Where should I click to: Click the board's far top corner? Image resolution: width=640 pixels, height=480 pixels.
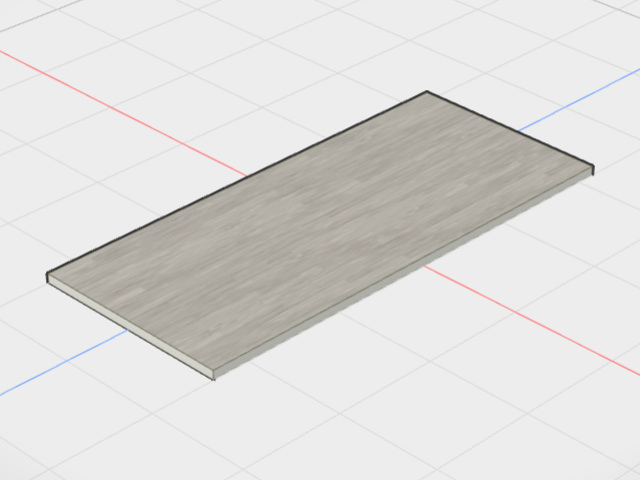427,91
